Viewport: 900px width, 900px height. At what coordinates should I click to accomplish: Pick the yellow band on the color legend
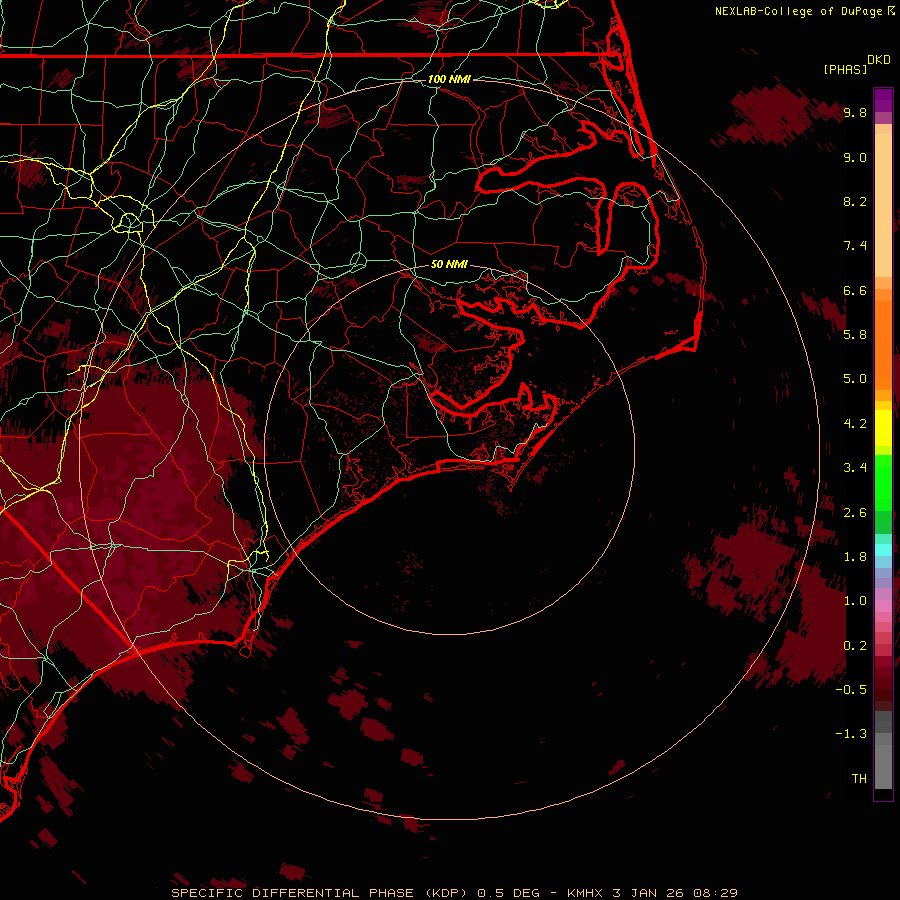[x=883, y=428]
